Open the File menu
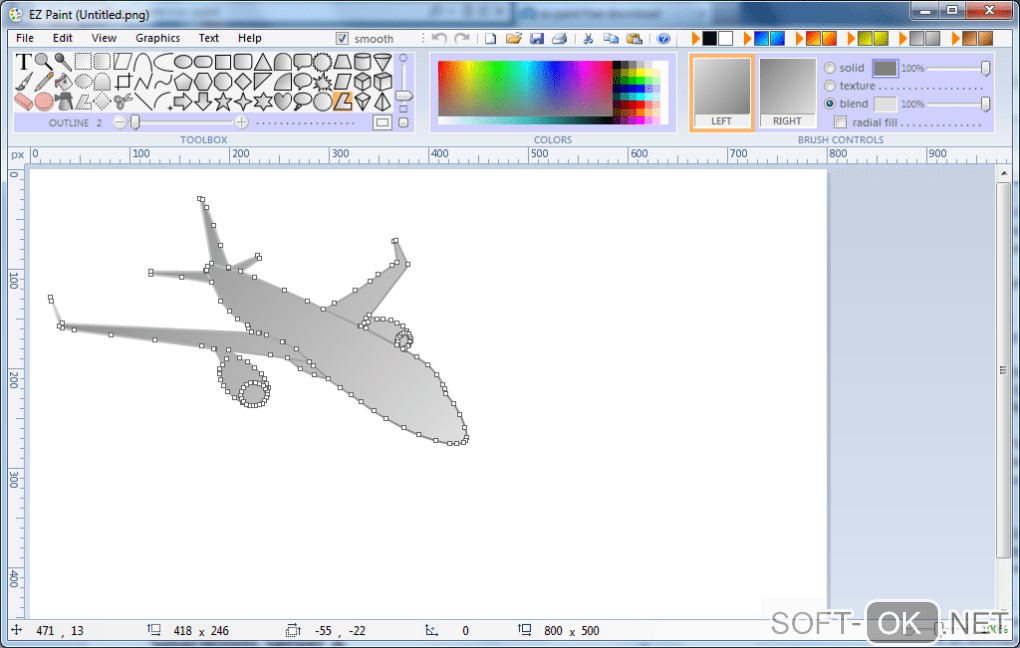This screenshot has height=648, width=1020. pos(25,38)
